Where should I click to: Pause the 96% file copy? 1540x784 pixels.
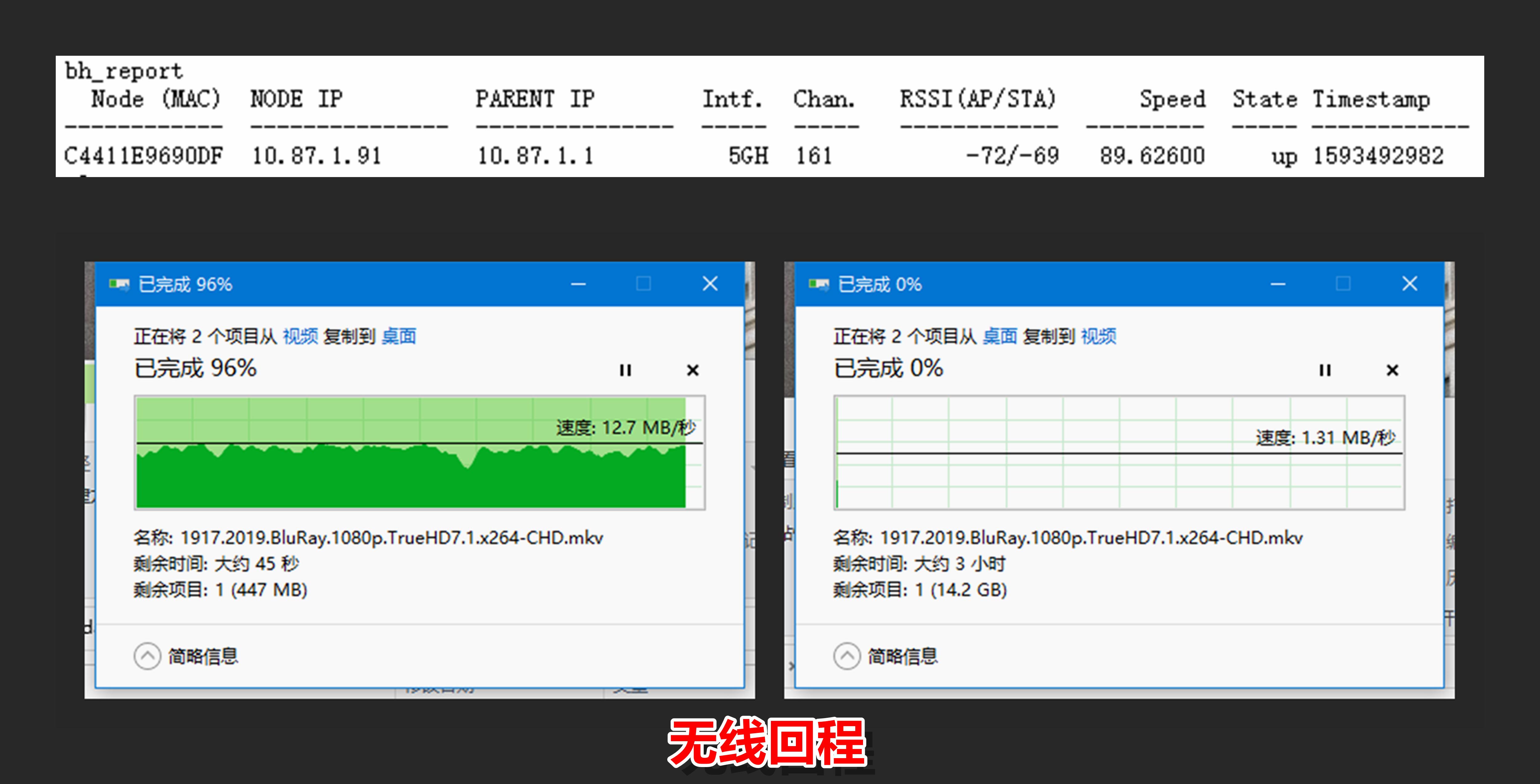pyautogui.click(x=625, y=370)
